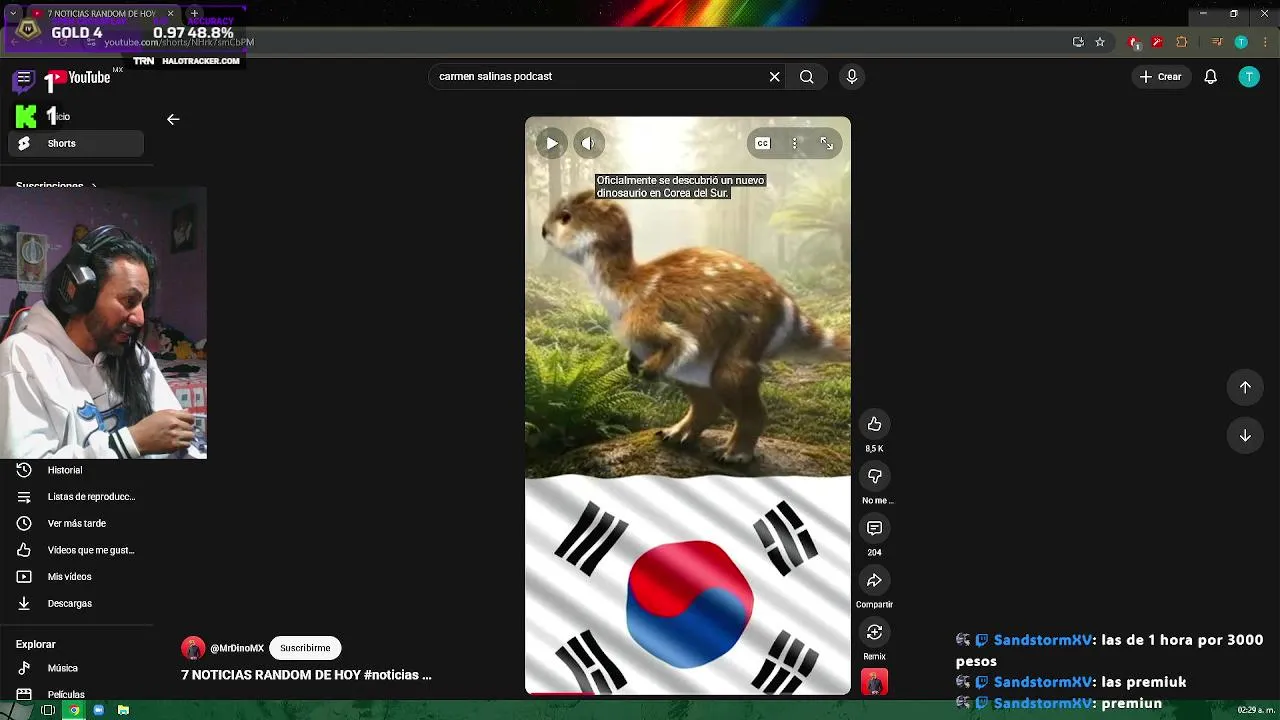The image size is (1280, 720).
Task: Click the YouTube logo
Action: 77,77
